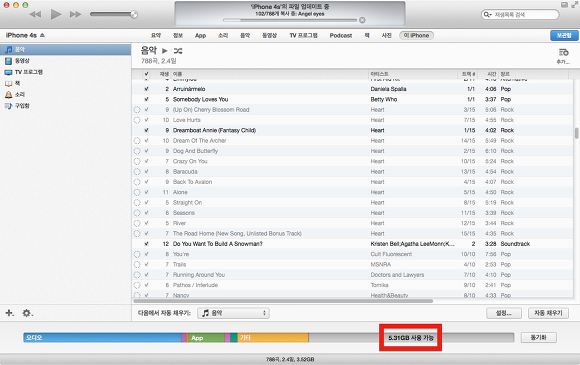This screenshot has width=580, height=365.
Task: Sort by the 시간 column header
Action: pyautogui.click(x=488, y=74)
